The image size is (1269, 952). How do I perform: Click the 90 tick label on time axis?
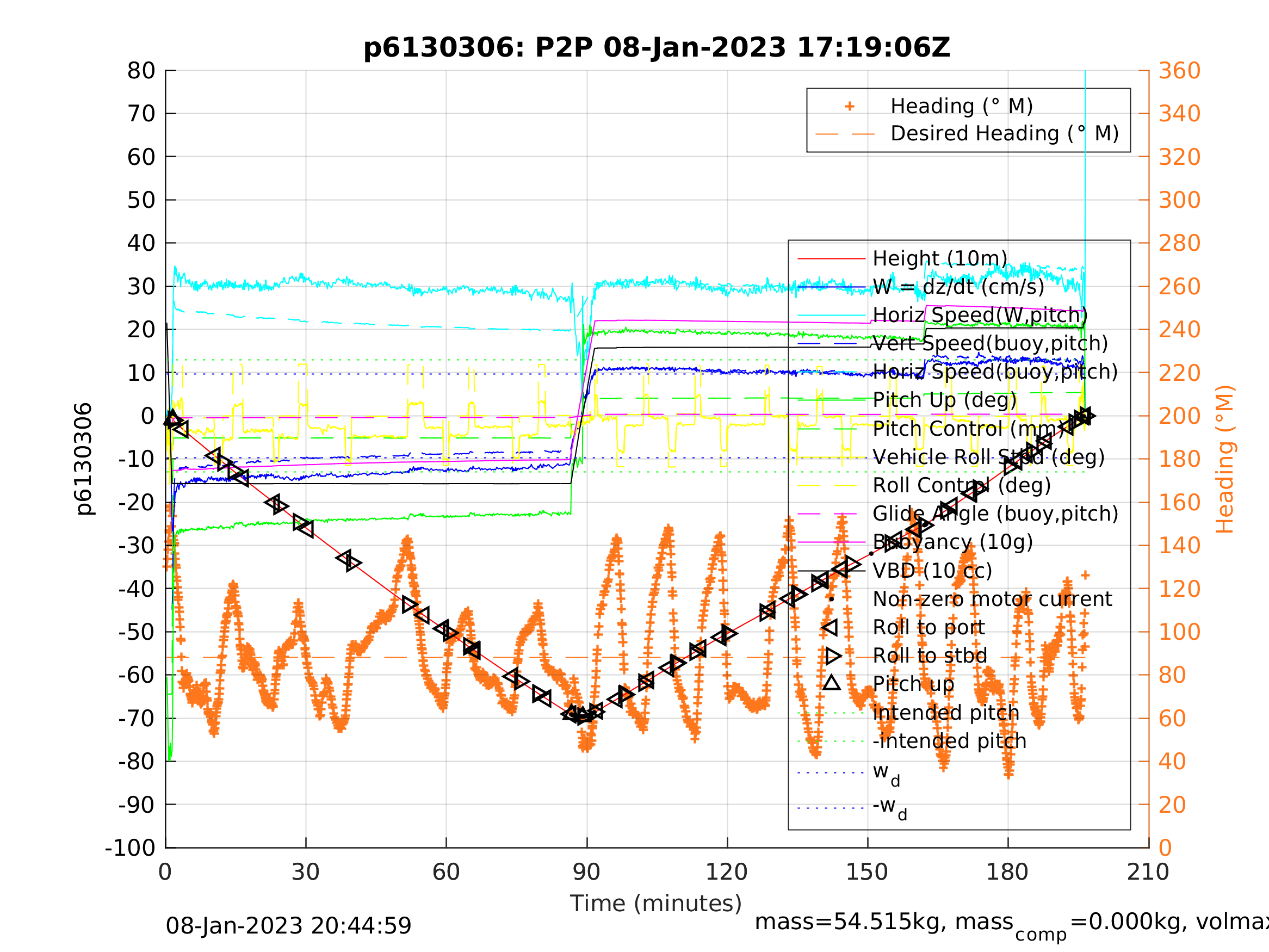coord(586,872)
